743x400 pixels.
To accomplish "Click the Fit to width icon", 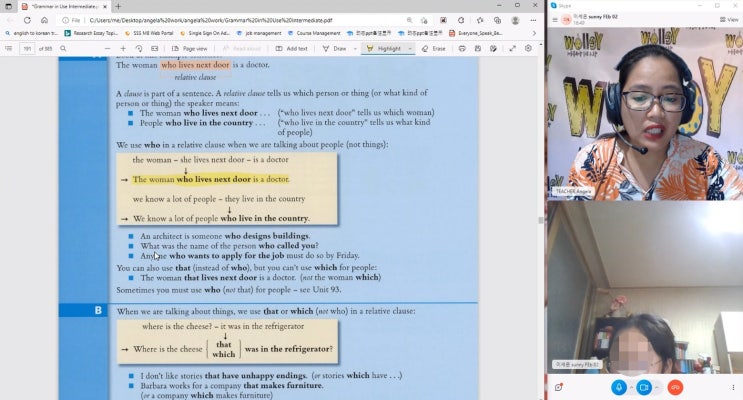I will pos(154,48).
